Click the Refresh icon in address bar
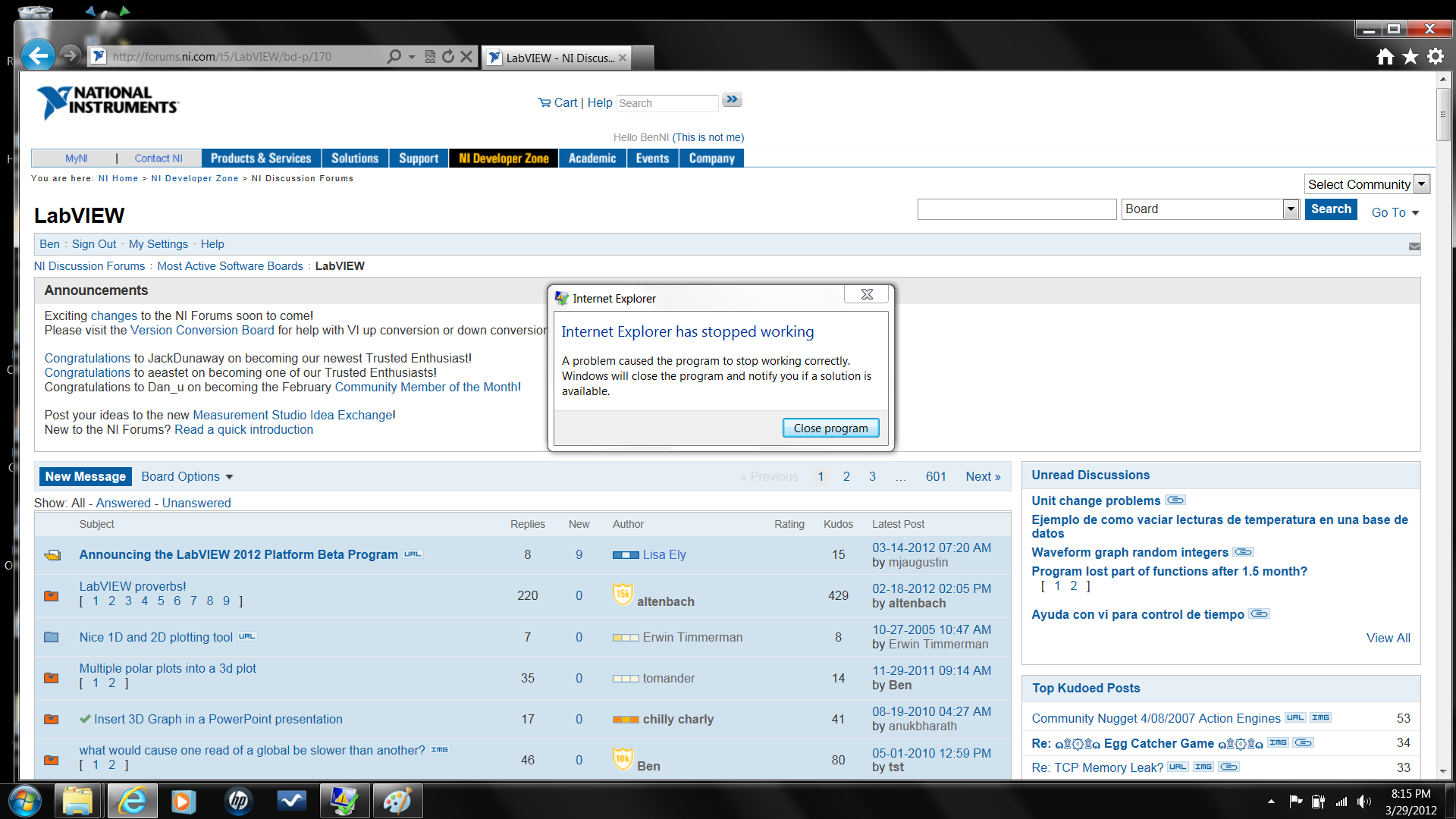 [448, 57]
